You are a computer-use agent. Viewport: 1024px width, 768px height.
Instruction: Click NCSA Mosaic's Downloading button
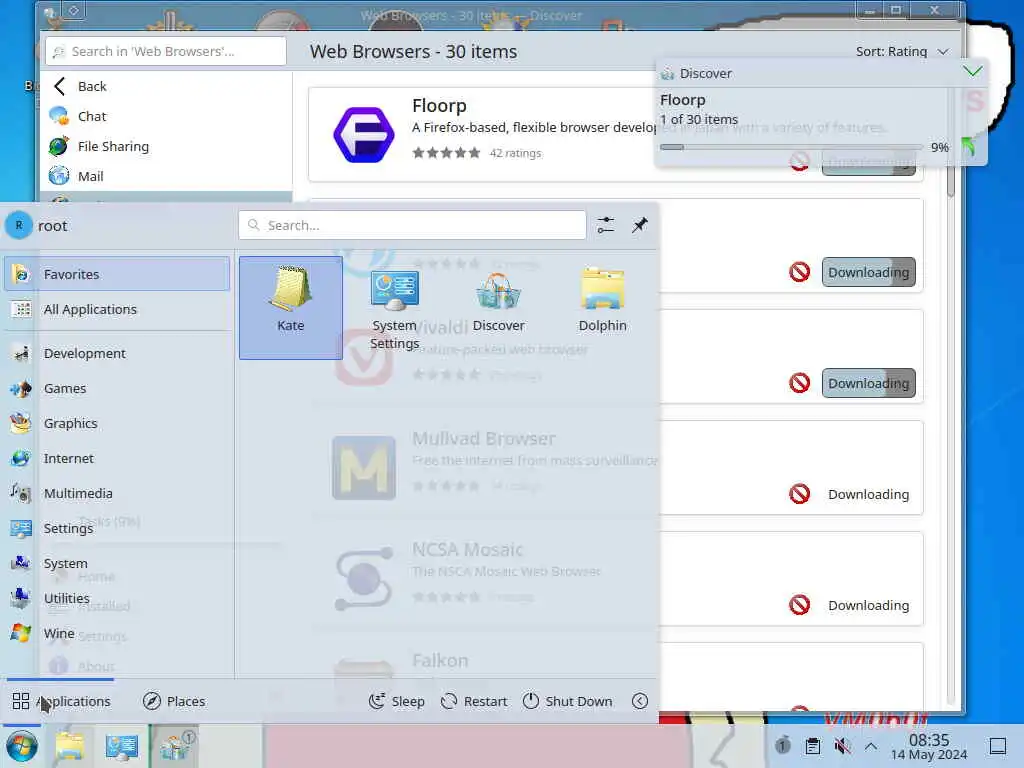click(x=869, y=605)
